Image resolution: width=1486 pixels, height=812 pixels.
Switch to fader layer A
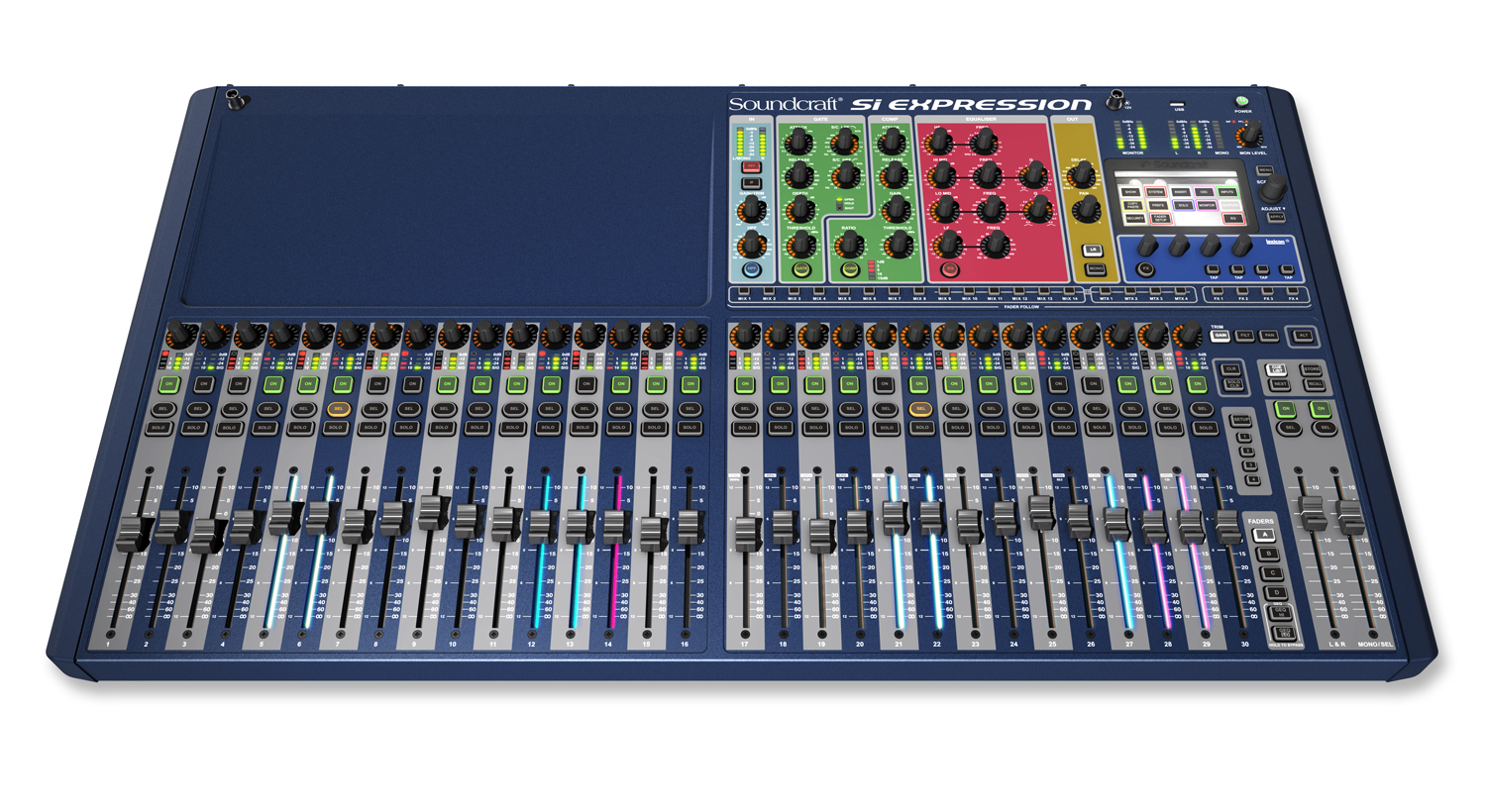[x=1264, y=536]
